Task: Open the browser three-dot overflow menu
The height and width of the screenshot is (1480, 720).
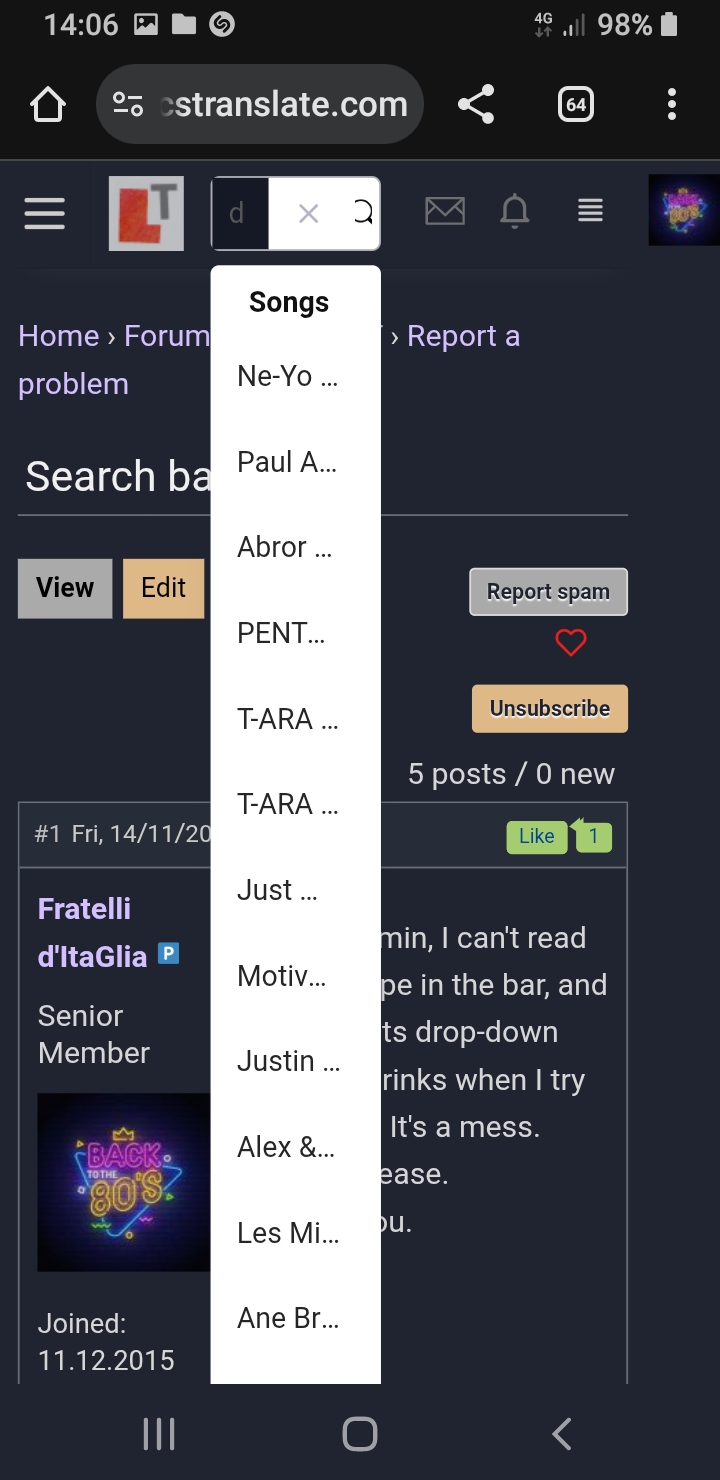Action: 672,104
